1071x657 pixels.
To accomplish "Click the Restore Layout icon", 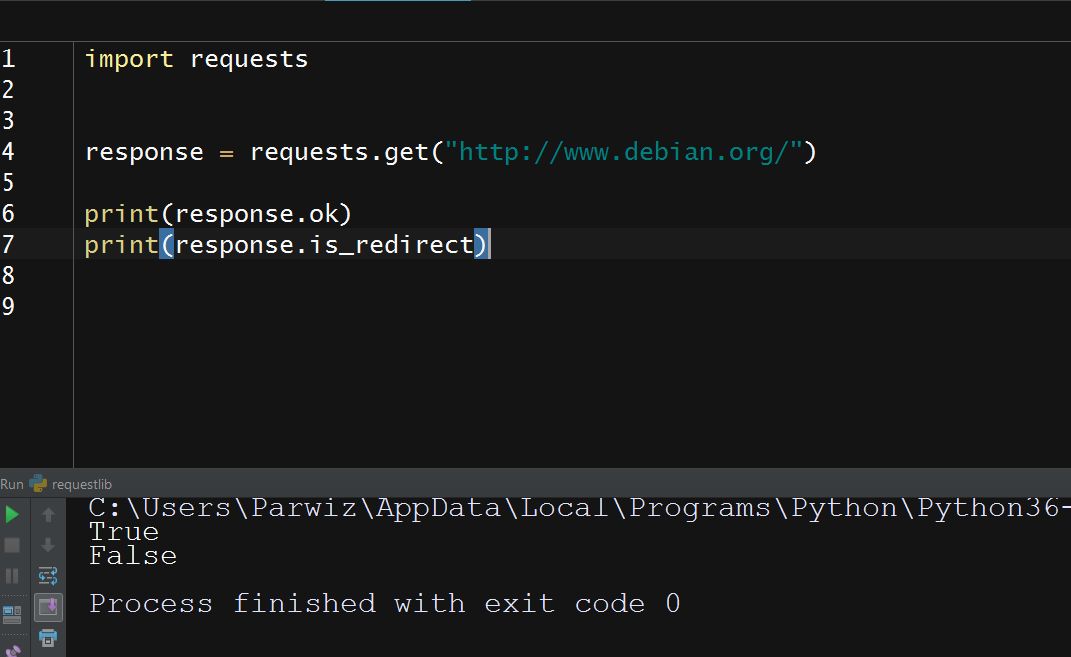I will pos(12,614).
